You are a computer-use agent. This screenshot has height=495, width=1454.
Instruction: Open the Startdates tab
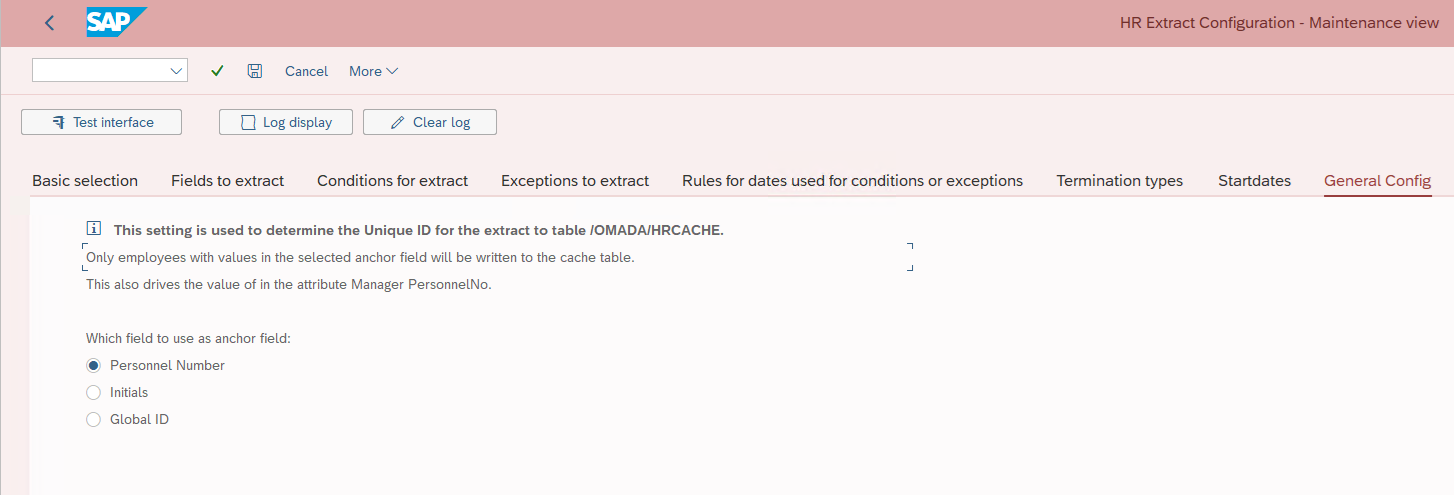pos(1254,181)
